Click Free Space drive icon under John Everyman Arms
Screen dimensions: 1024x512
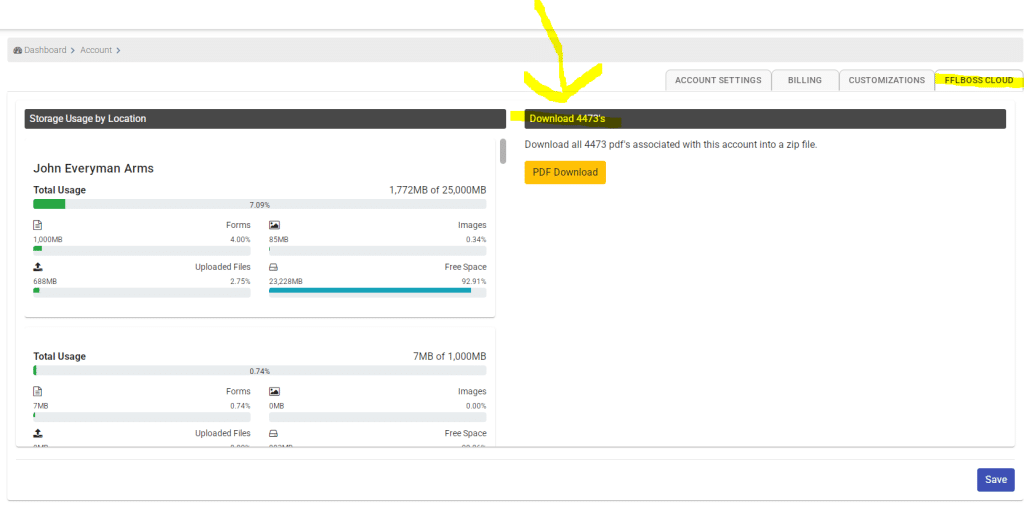(274, 267)
